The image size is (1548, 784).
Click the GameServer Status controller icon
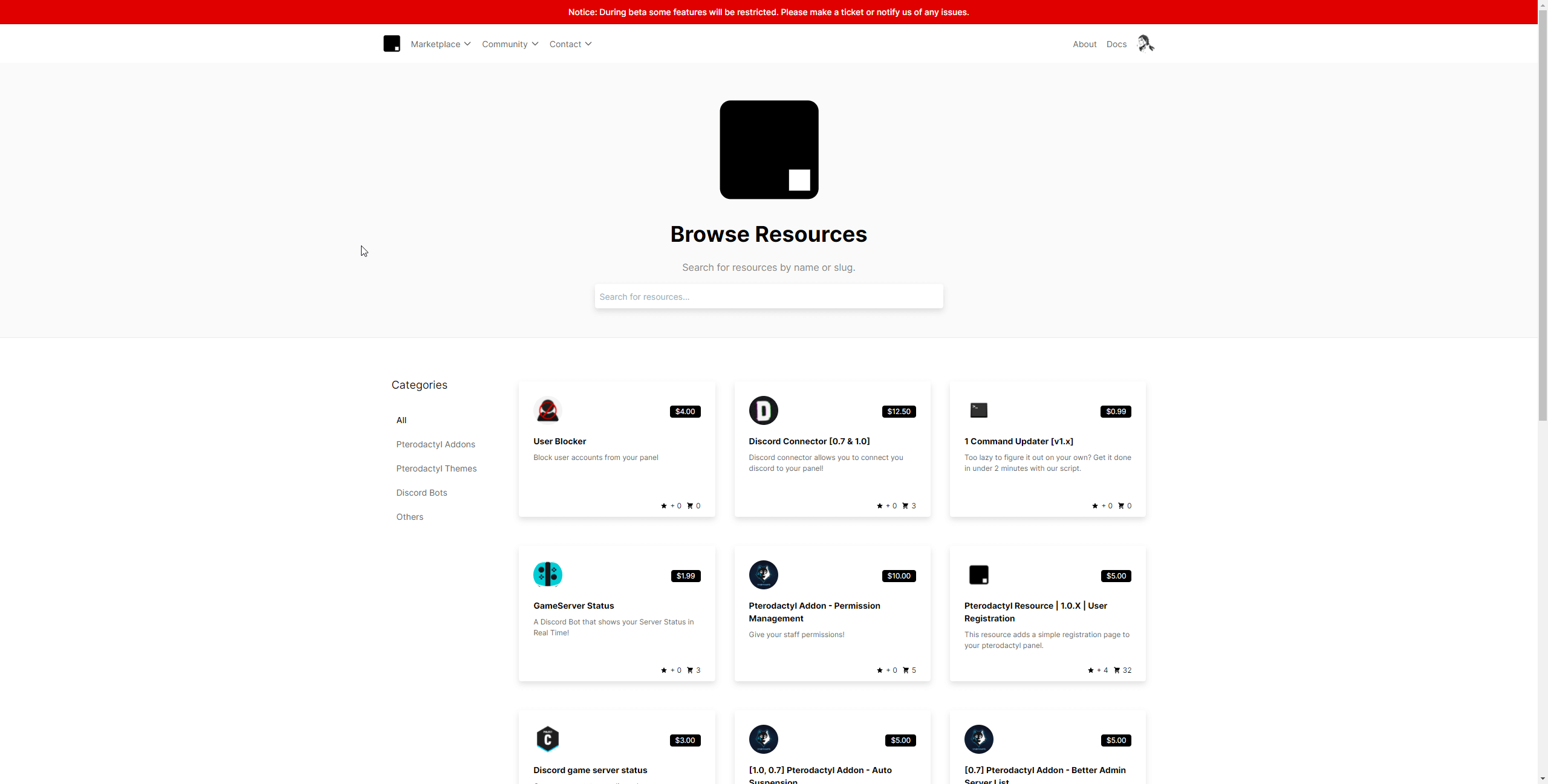(x=548, y=575)
